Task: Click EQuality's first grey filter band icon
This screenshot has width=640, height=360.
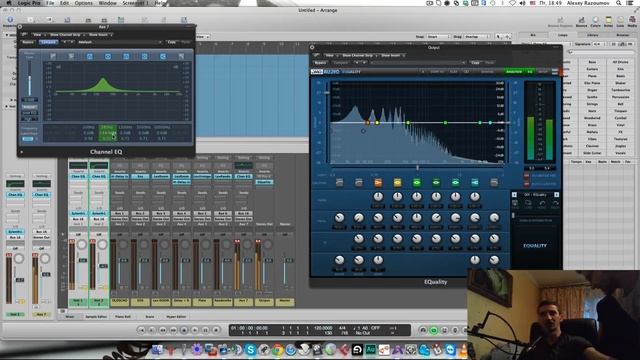Action: [x=339, y=182]
